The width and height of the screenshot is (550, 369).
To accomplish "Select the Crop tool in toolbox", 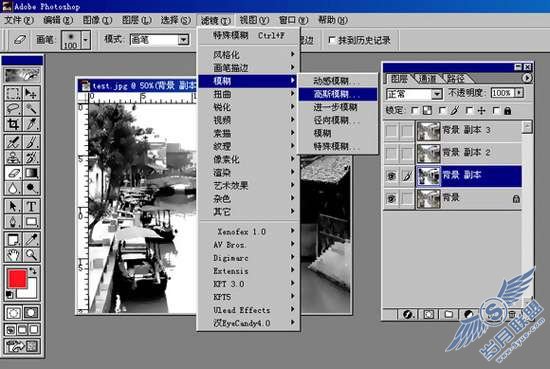I will (13, 124).
